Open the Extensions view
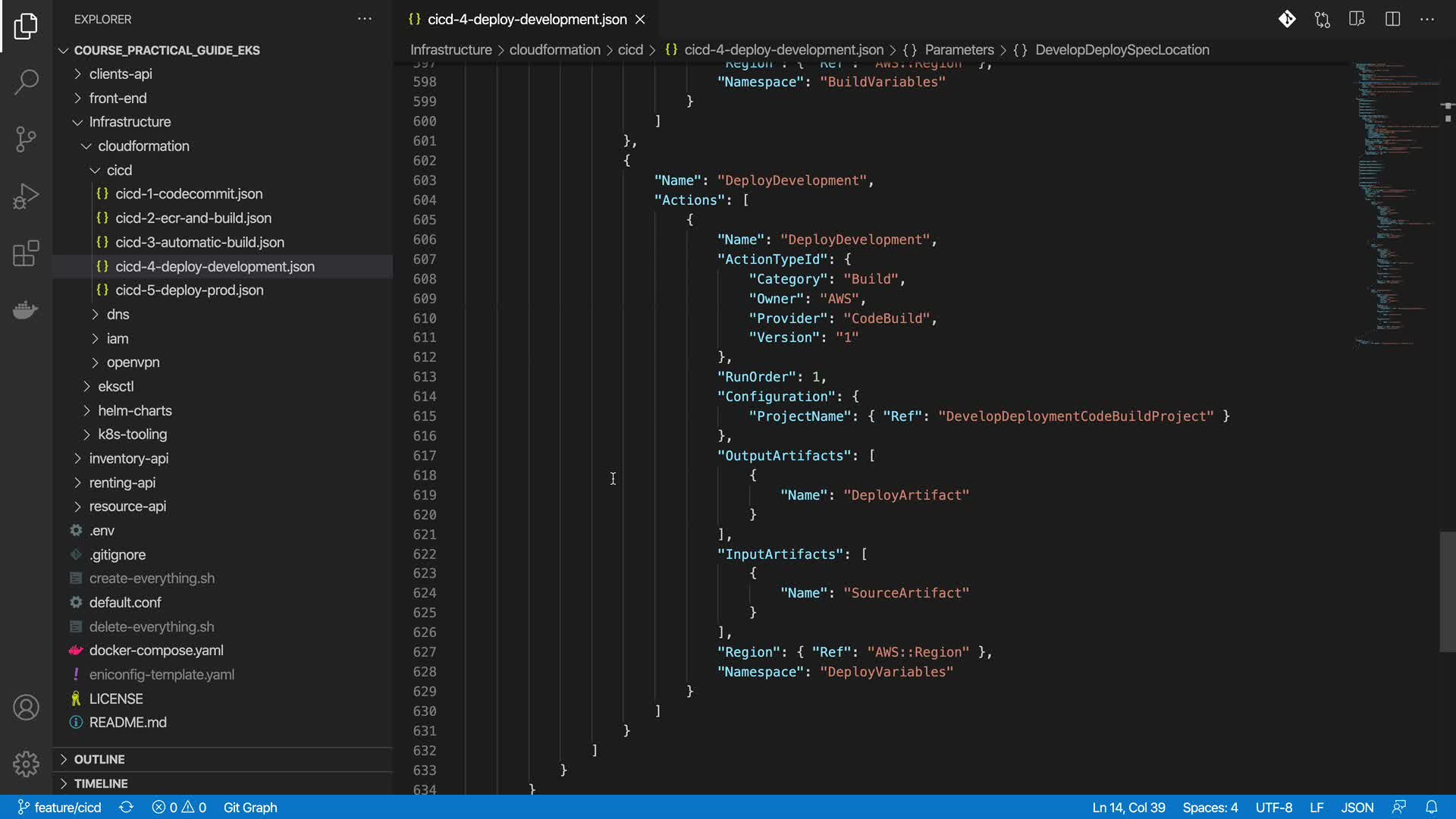The image size is (1456, 819). pos(26,253)
